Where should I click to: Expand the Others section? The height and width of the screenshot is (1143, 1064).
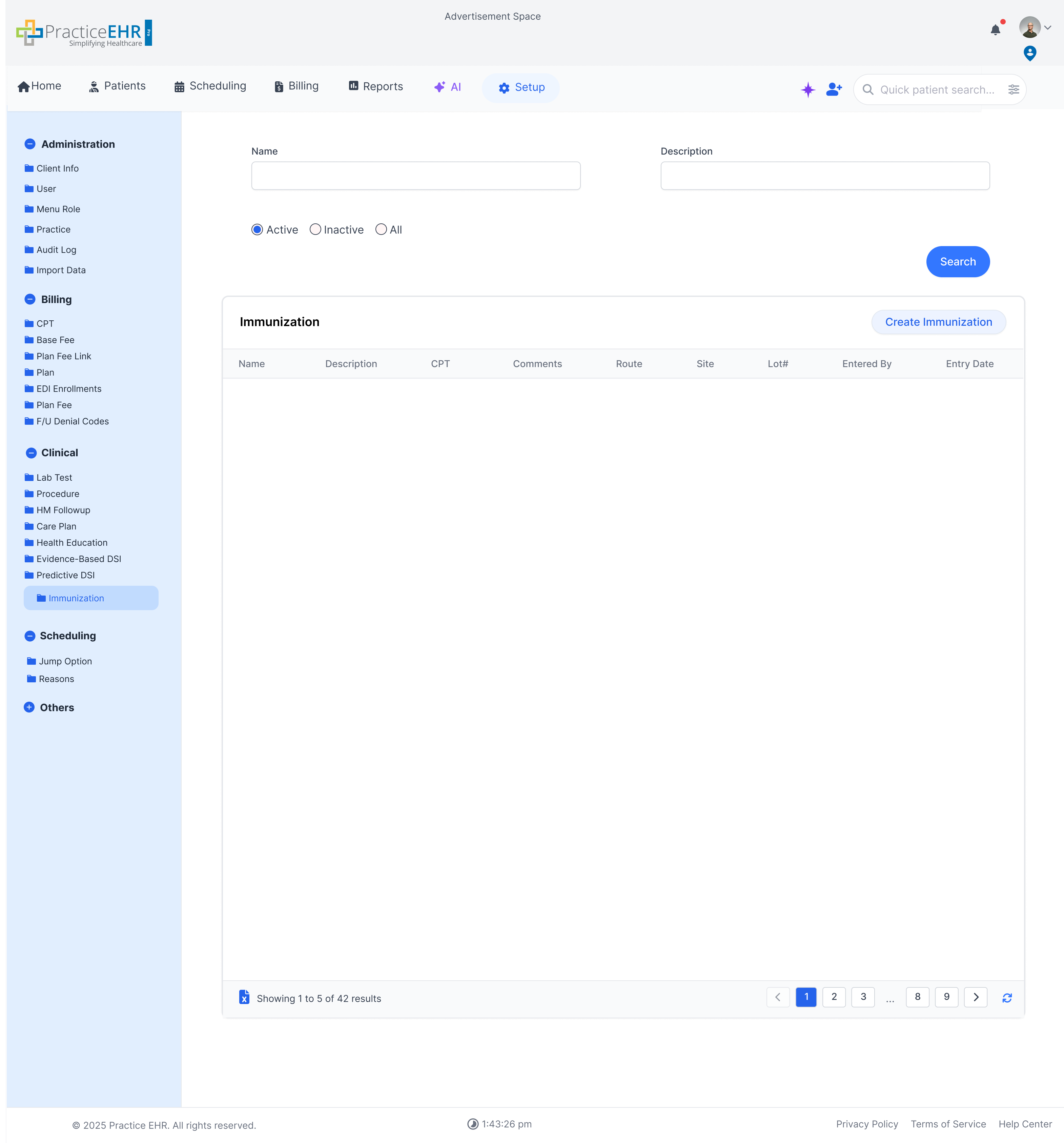tap(29, 707)
